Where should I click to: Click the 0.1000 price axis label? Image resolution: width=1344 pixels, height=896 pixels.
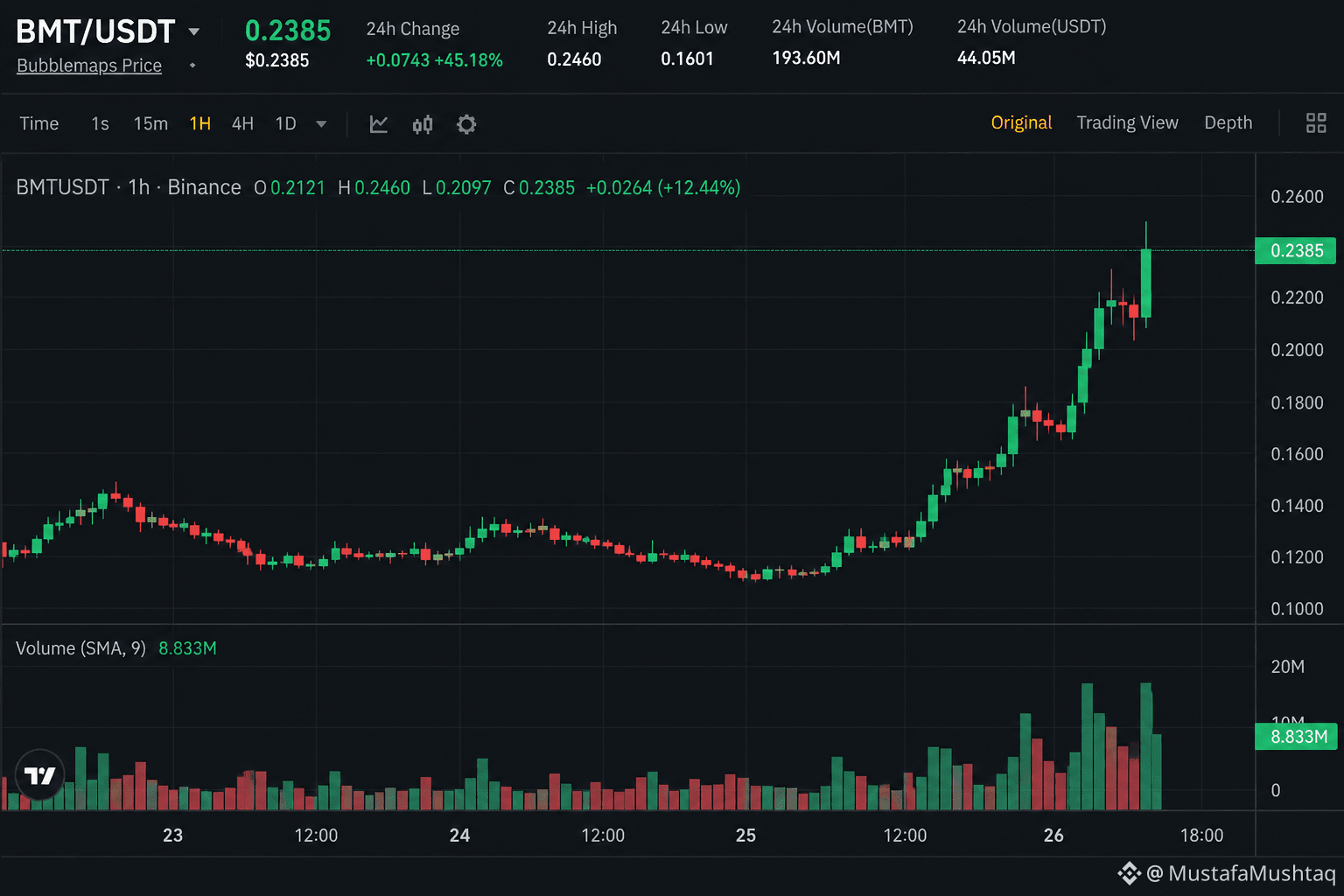[1297, 609]
